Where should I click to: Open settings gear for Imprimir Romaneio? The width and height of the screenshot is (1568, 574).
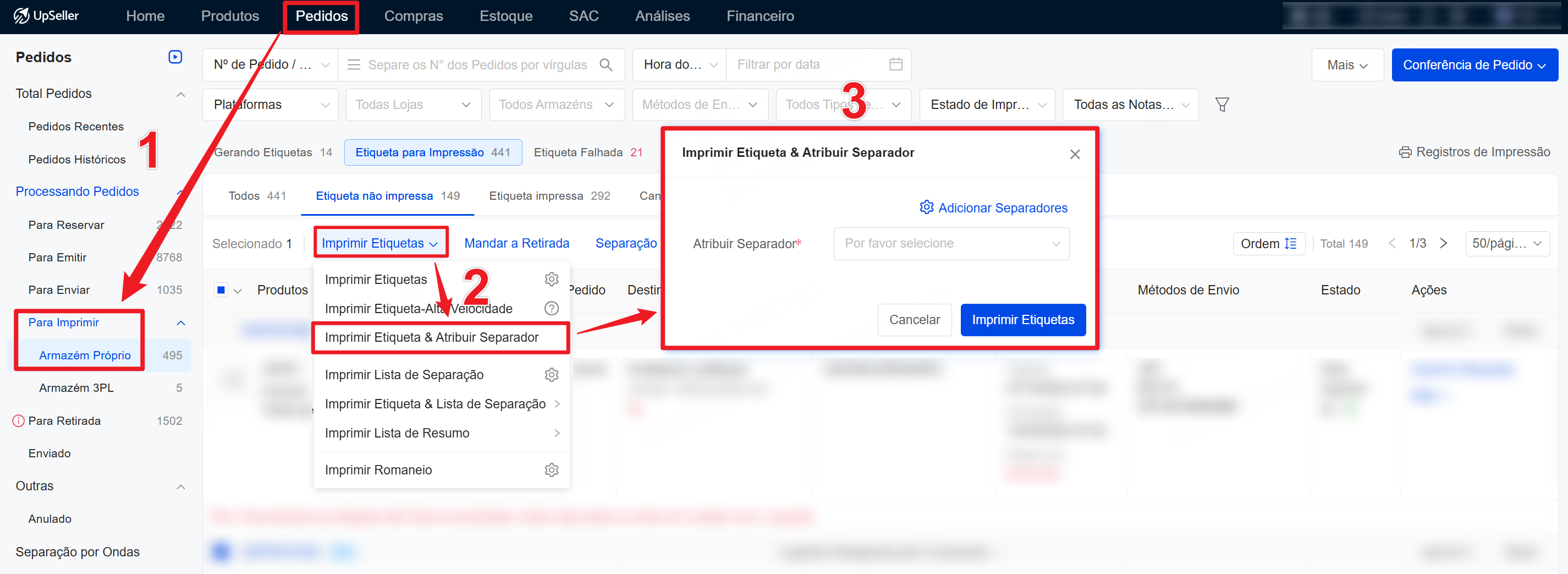tap(551, 470)
